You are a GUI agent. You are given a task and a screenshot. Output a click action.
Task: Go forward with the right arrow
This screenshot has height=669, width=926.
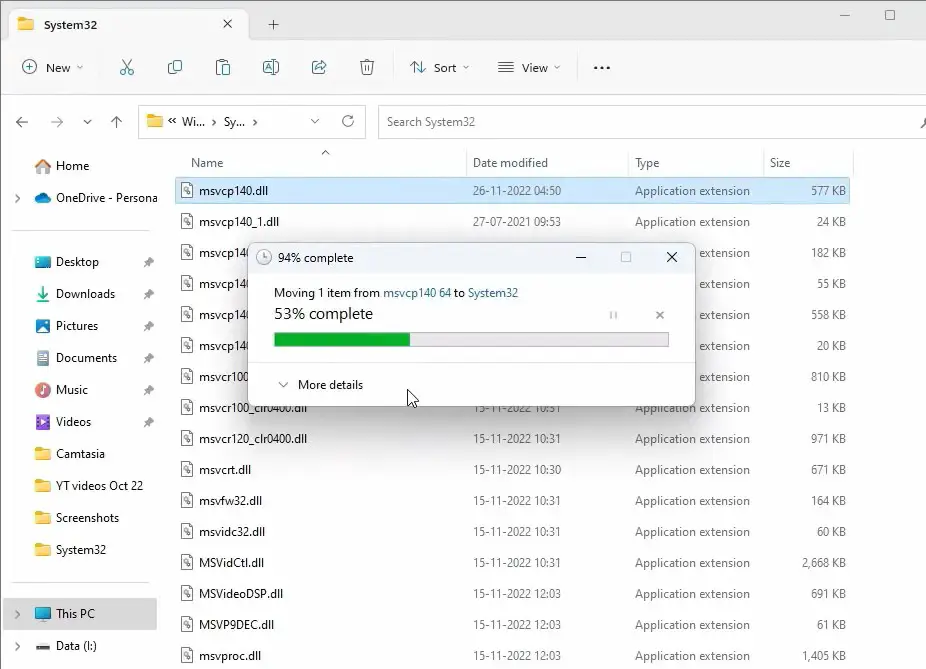coord(57,122)
